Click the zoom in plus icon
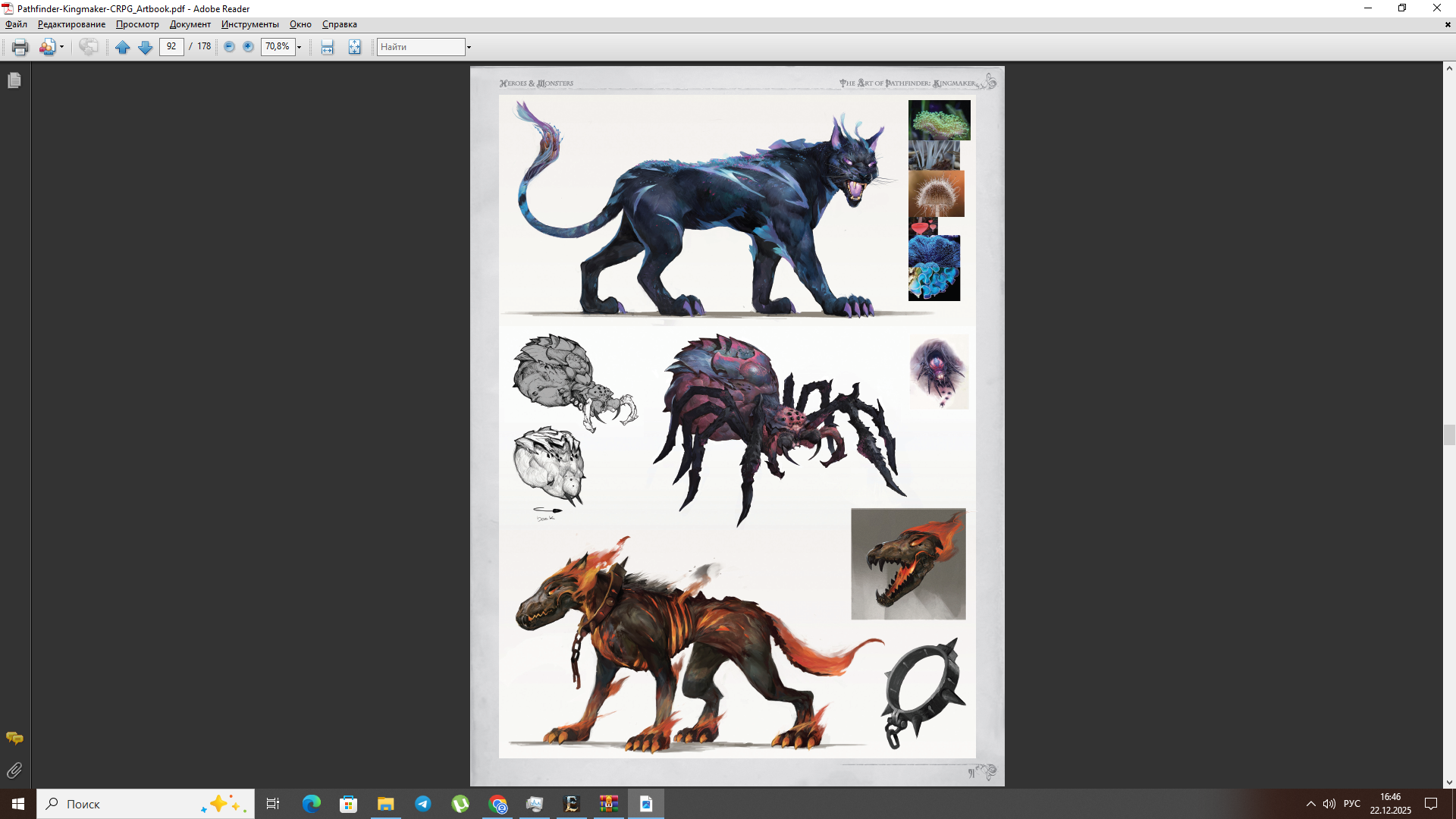The height and width of the screenshot is (819, 1456). point(248,47)
